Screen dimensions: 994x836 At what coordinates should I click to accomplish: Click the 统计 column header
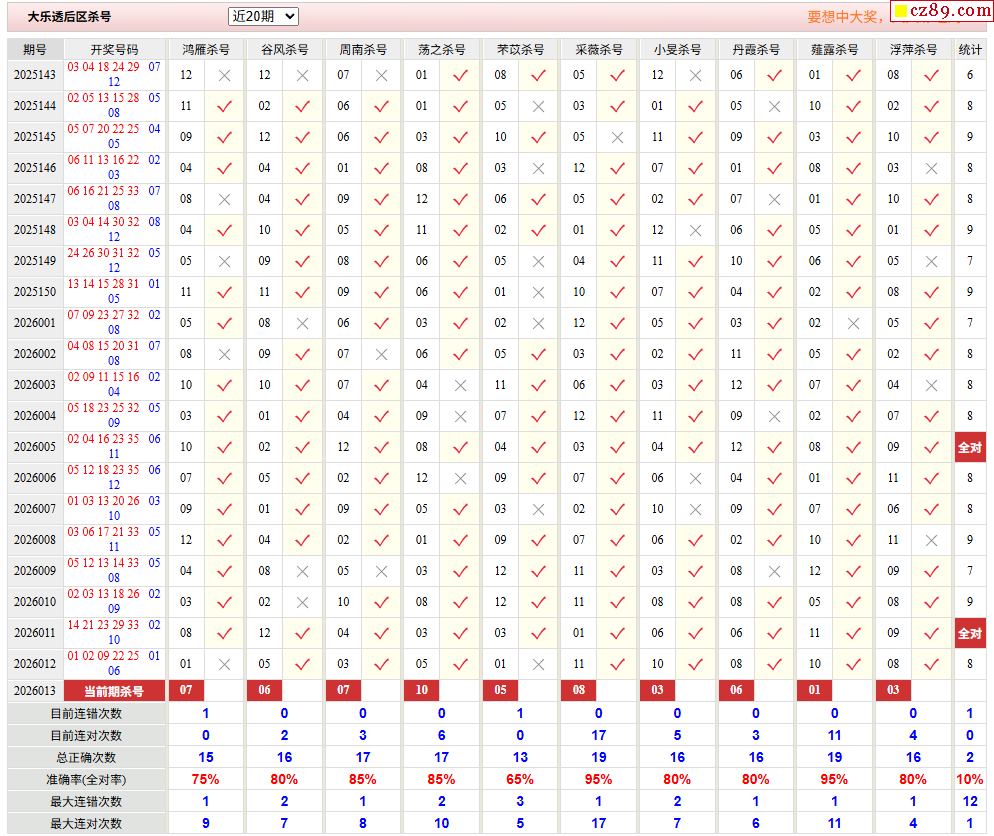[970, 49]
